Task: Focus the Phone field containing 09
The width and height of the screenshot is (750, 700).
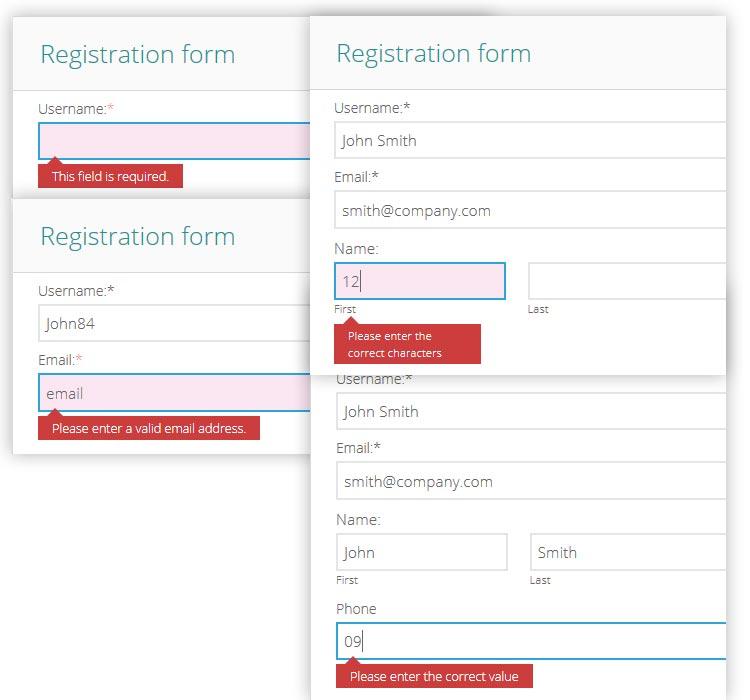Action: pos(532,641)
